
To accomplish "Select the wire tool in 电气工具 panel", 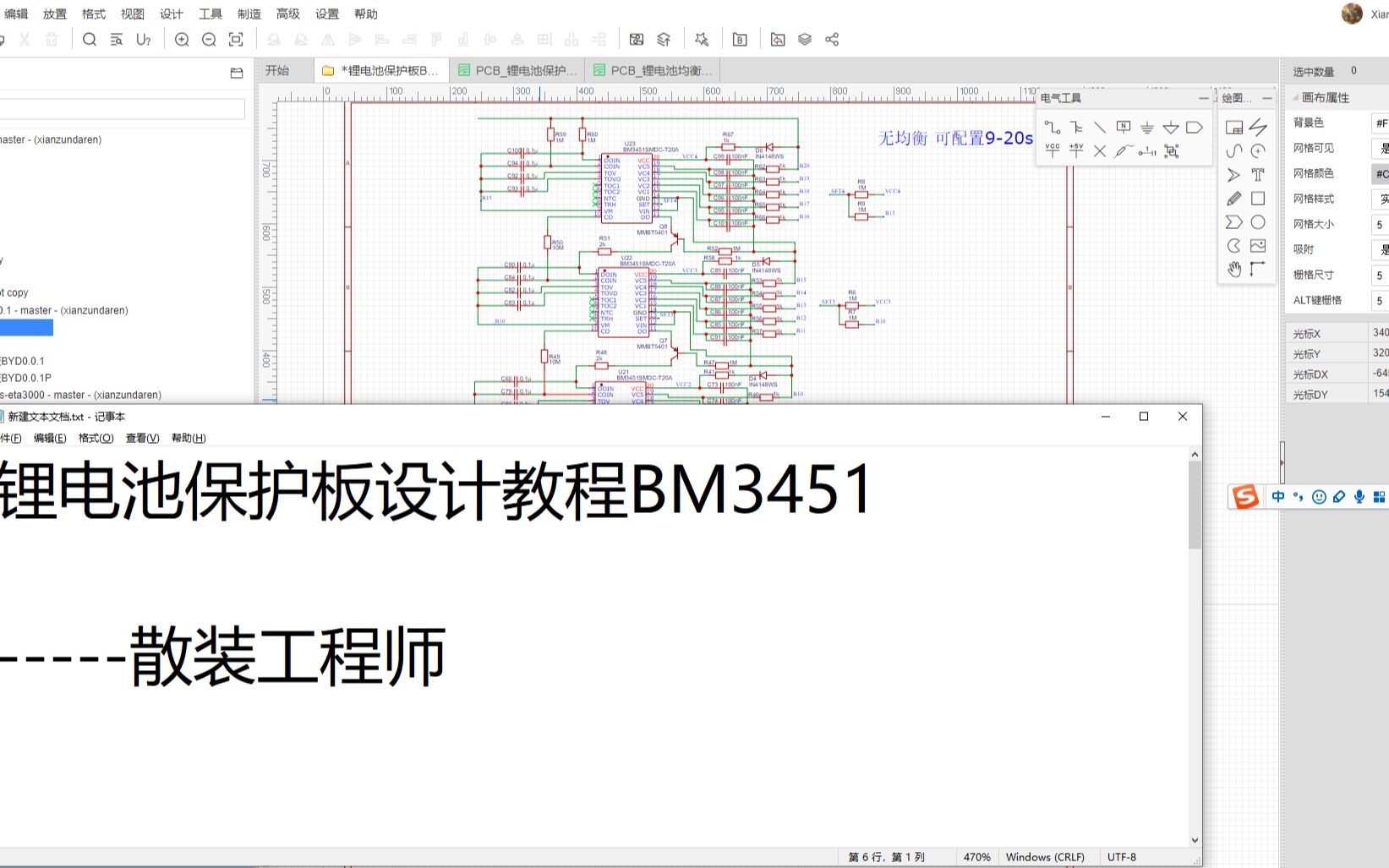I will click(1052, 127).
